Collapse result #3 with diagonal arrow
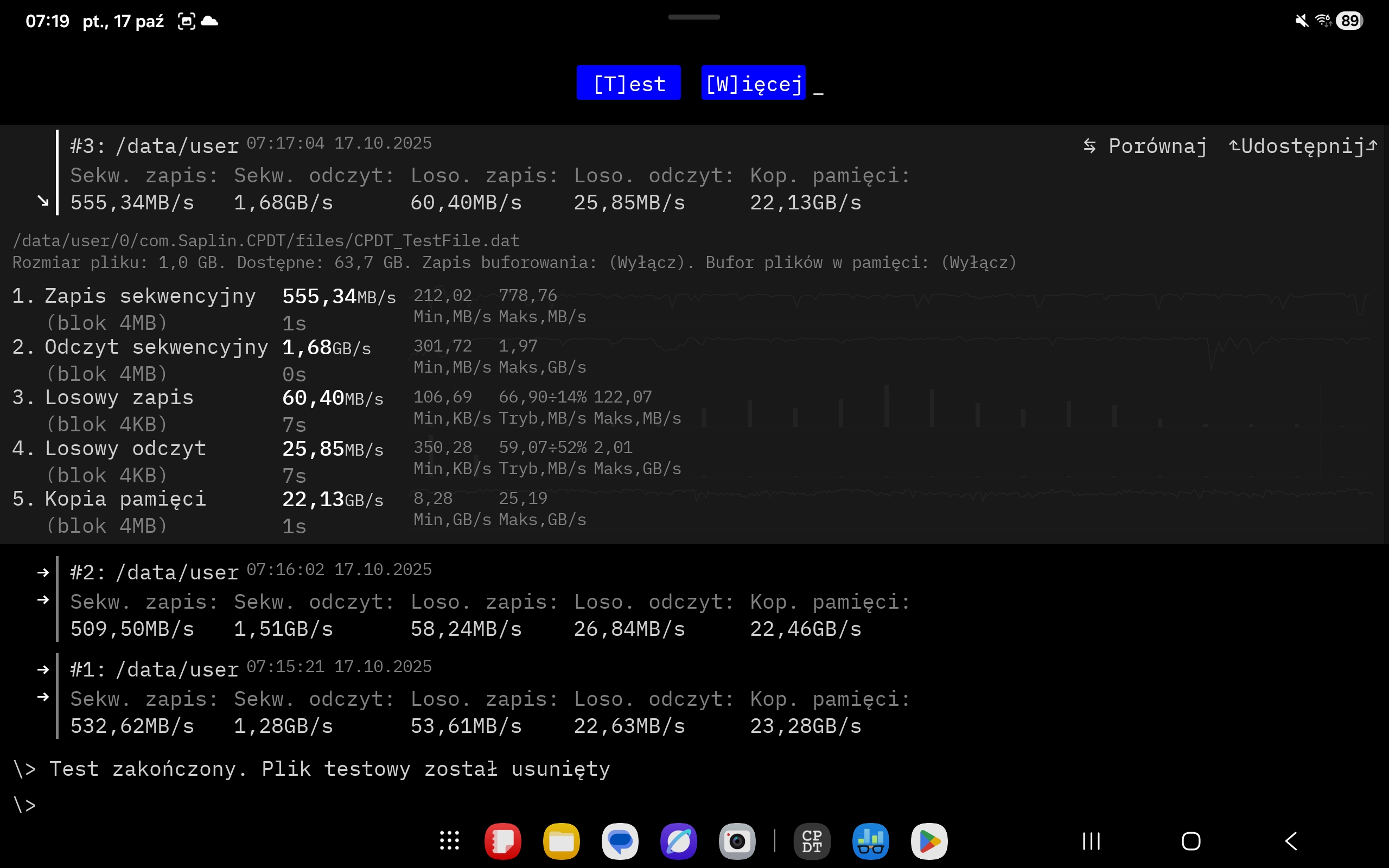Image resolution: width=1389 pixels, height=868 pixels. click(x=43, y=201)
